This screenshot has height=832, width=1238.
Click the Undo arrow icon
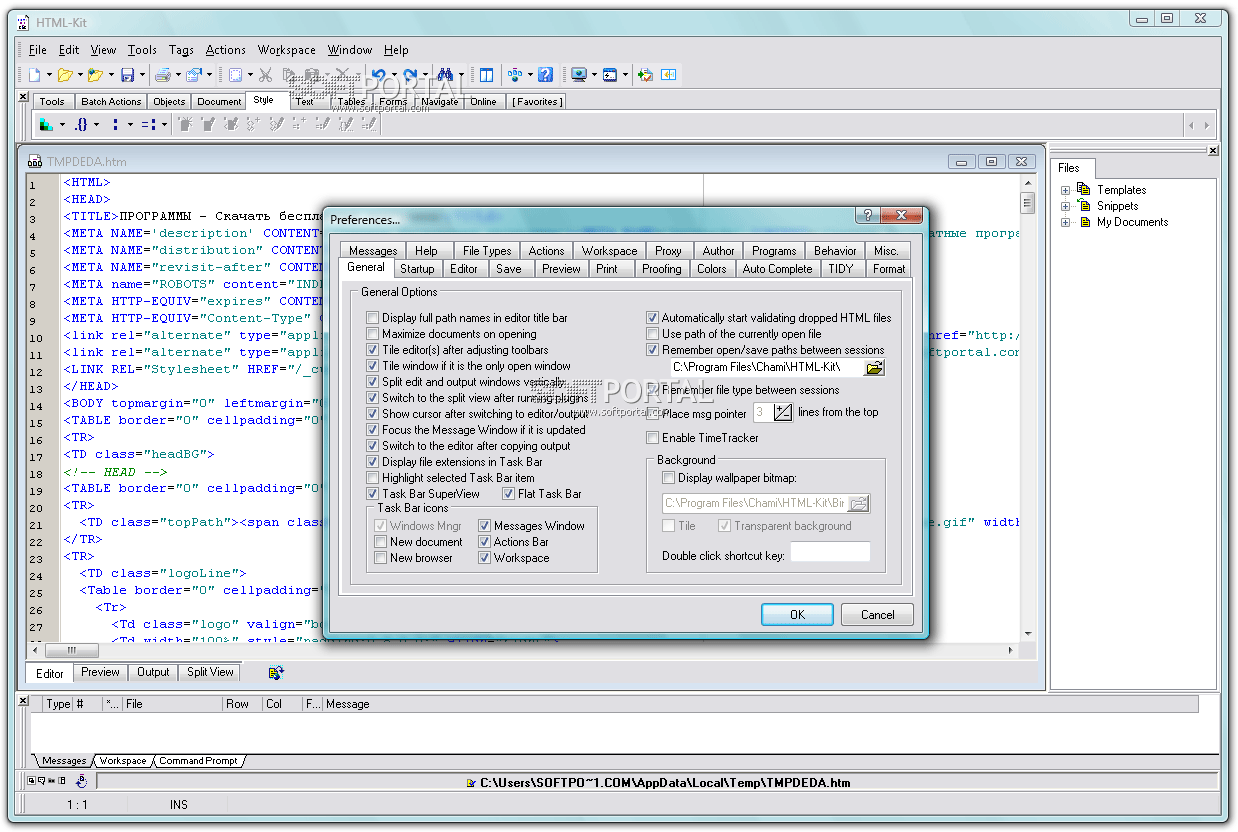pos(378,75)
